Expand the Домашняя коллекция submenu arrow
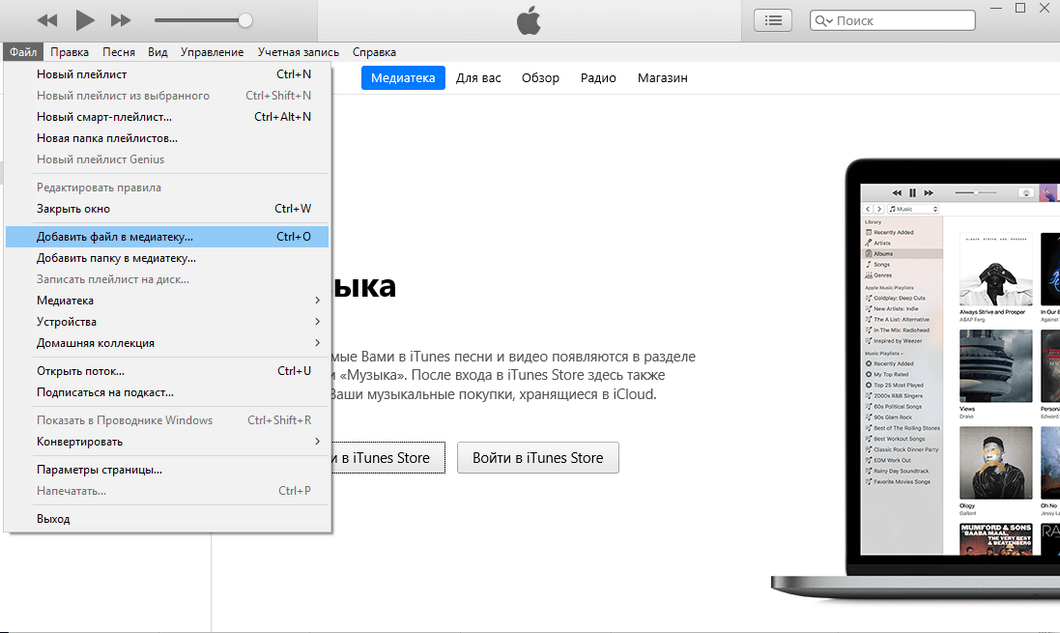The height and width of the screenshot is (633, 1060). [x=317, y=343]
